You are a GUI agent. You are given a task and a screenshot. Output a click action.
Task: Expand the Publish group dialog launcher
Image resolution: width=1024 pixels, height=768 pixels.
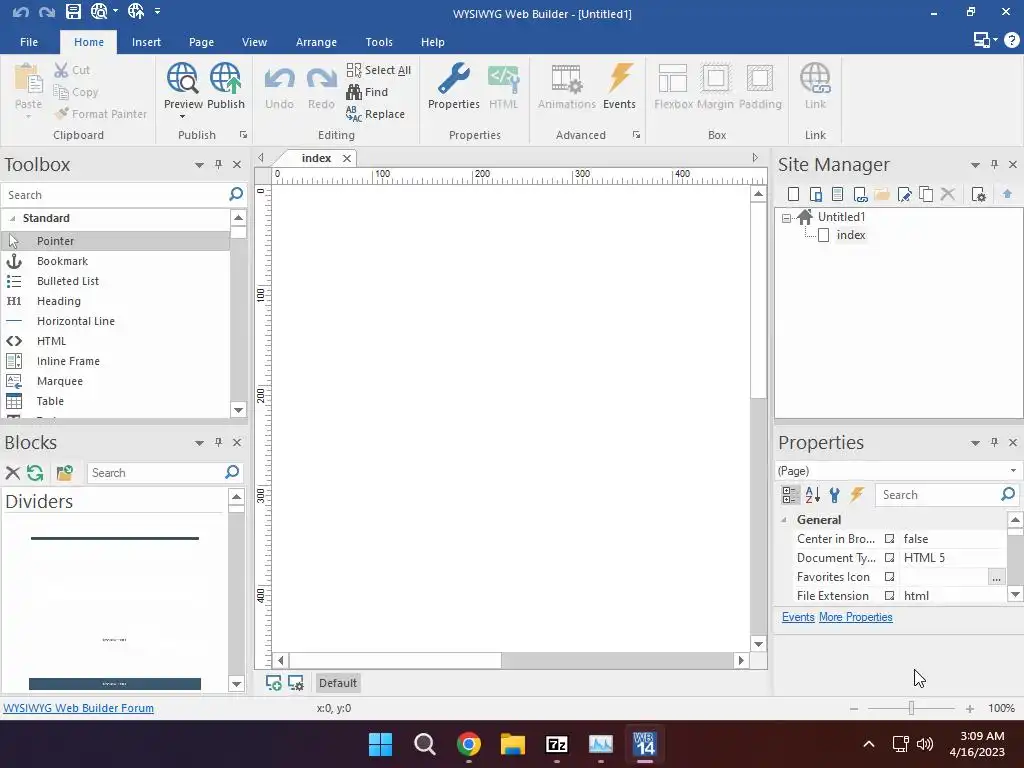(243, 135)
